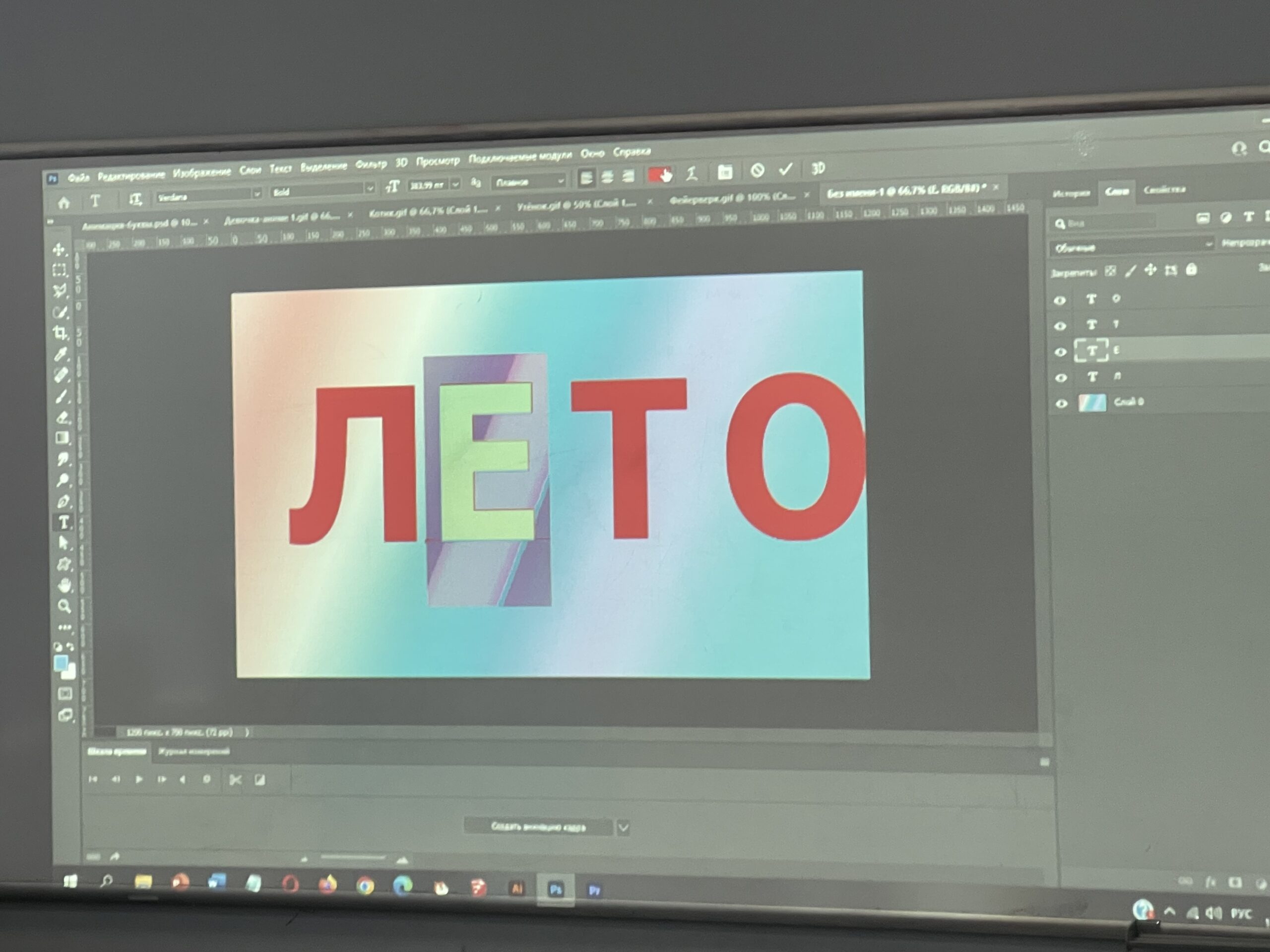The image size is (1270, 952).
Task: Open Google Chrome from the taskbar
Action: pos(365,887)
